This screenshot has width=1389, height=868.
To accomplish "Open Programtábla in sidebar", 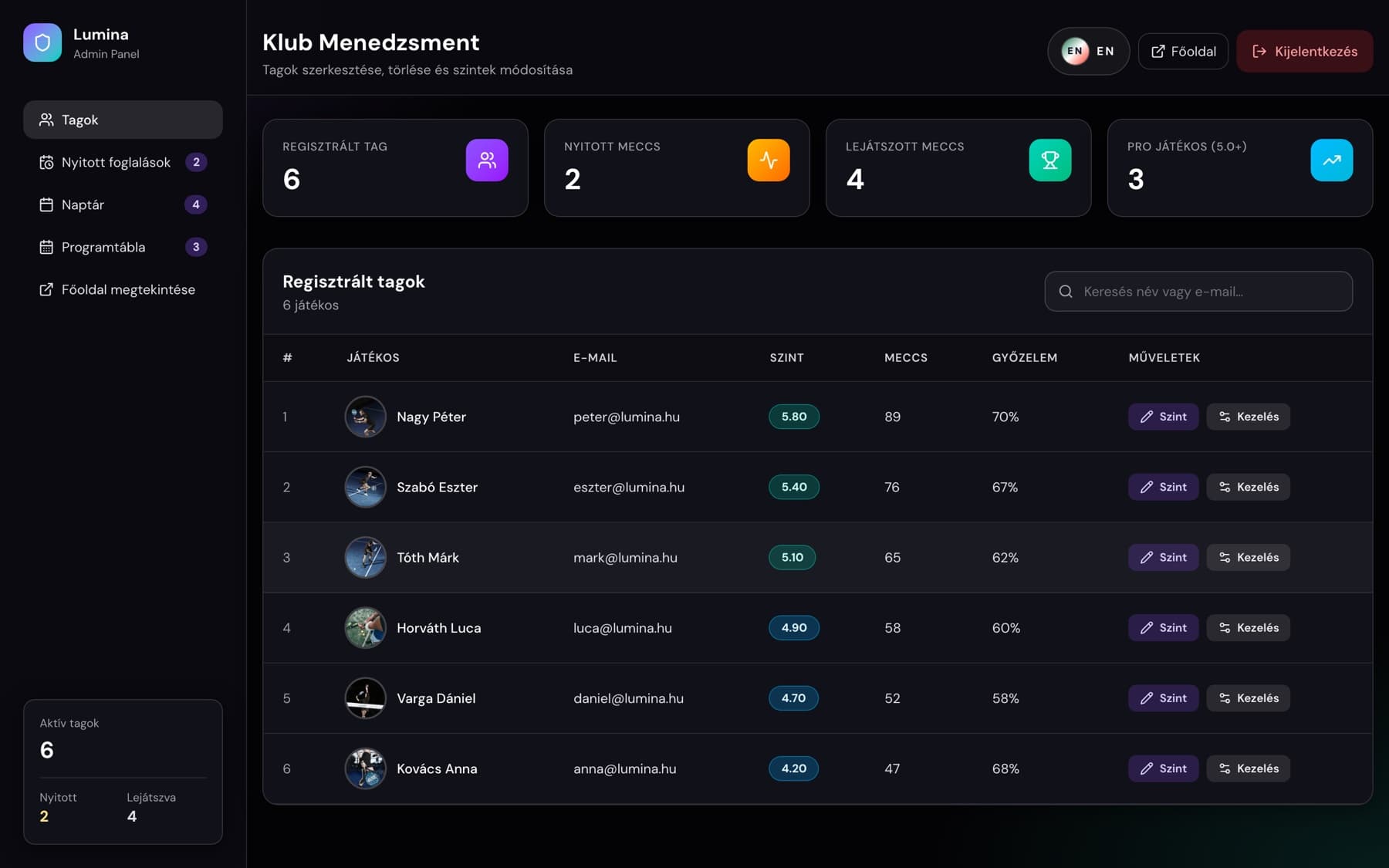I will tap(123, 247).
